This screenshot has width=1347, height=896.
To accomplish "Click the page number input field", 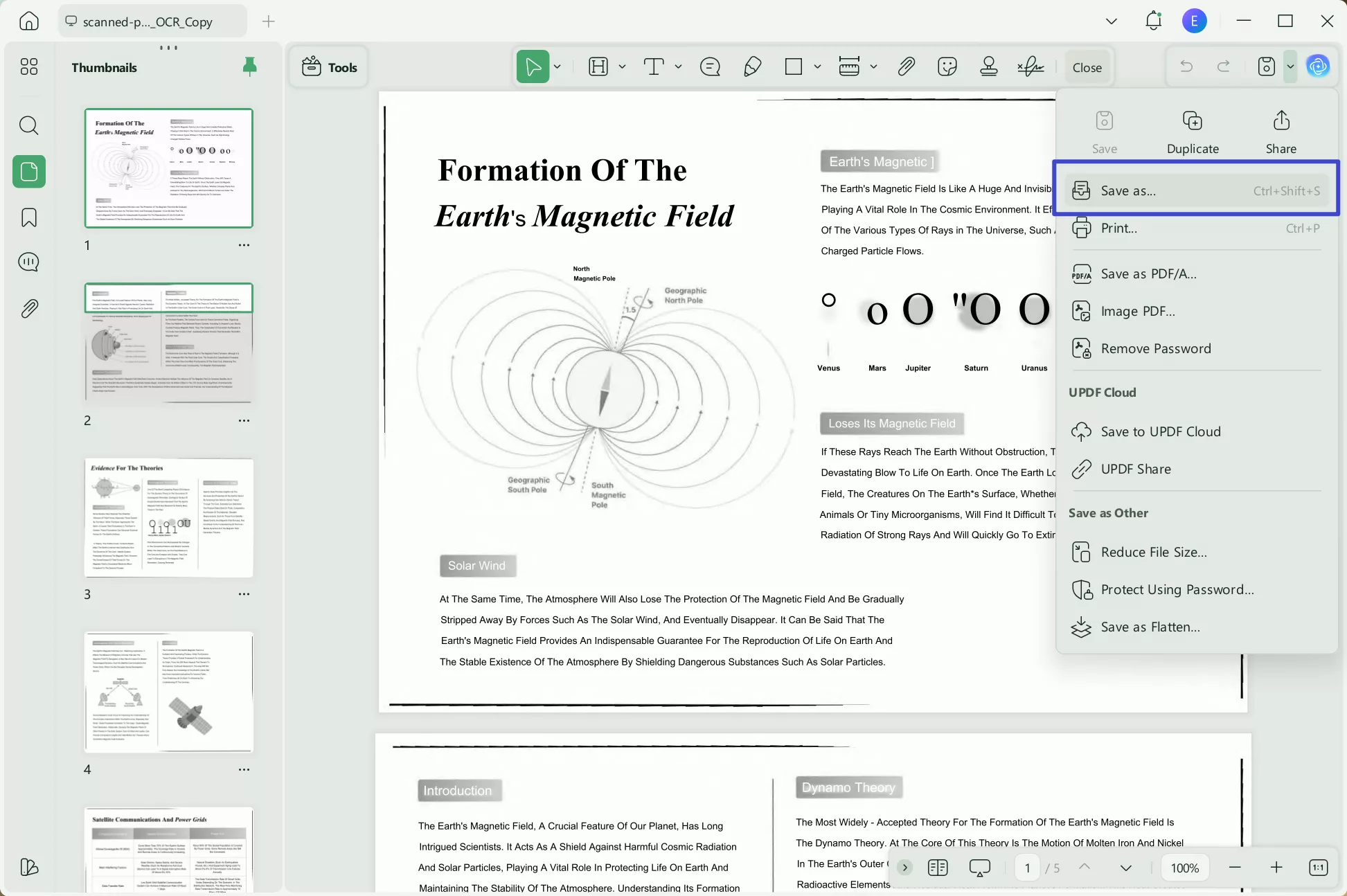I will [x=1027, y=867].
